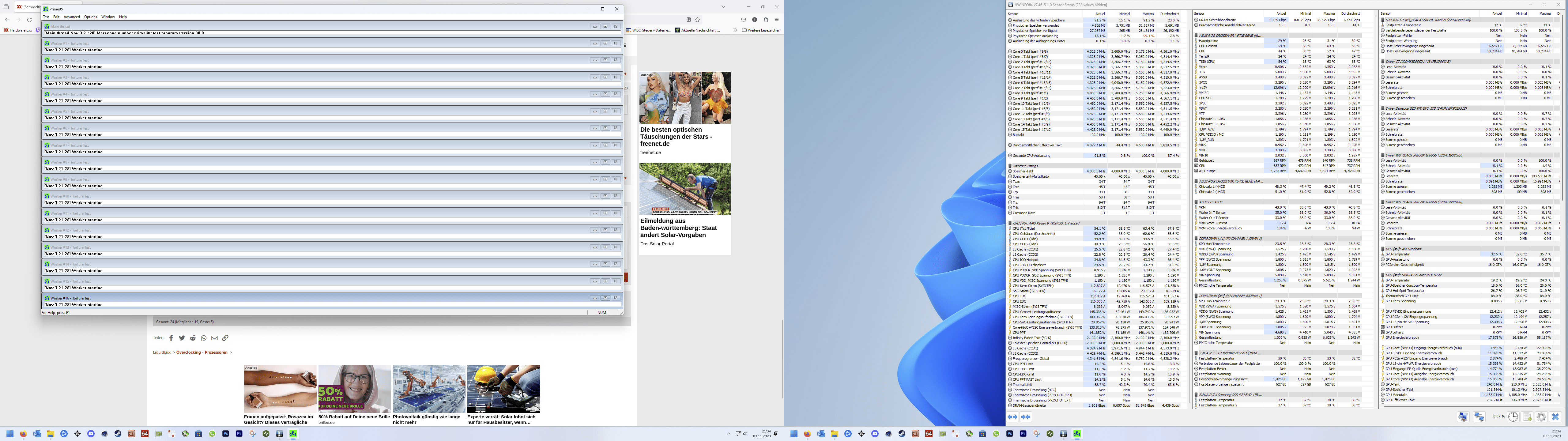The image size is (1568, 441).
Task: Open the Edit menu in Prime95
Action: pos(57,17)
